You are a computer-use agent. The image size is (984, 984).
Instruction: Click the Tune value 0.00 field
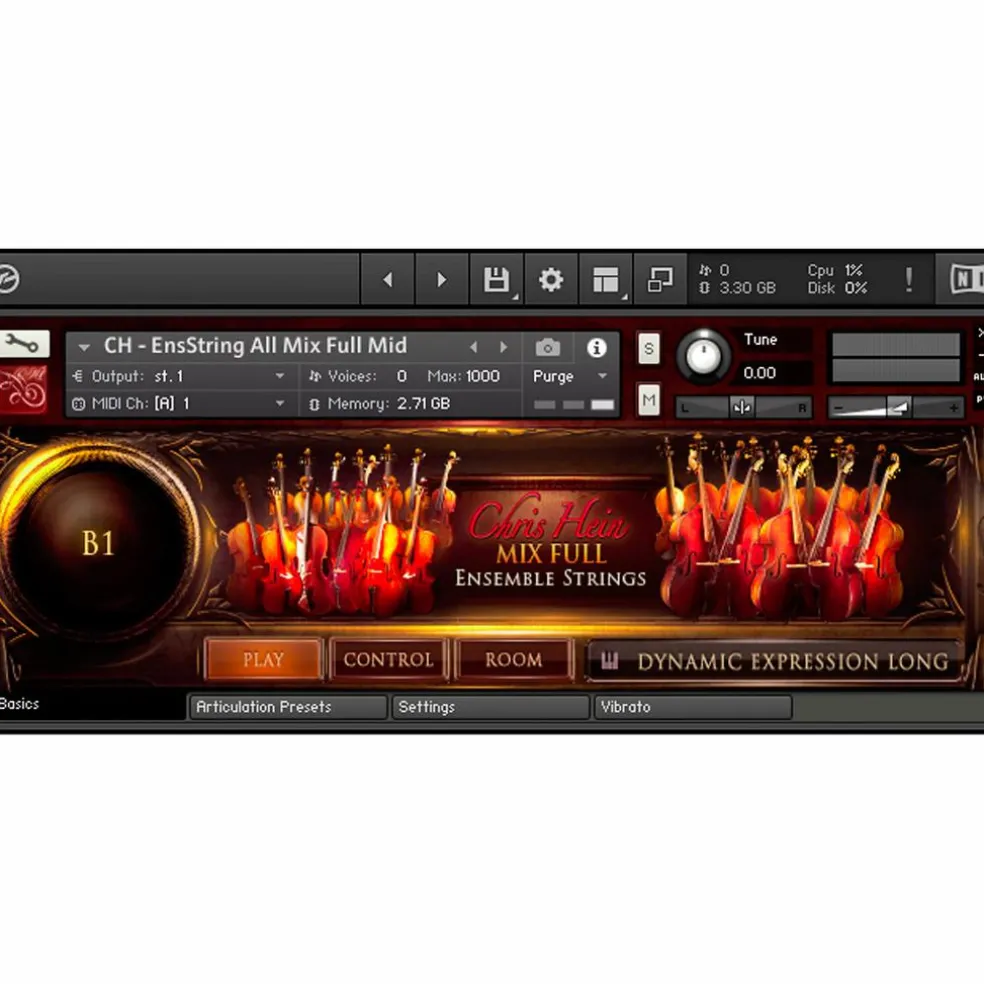[774, 373]
